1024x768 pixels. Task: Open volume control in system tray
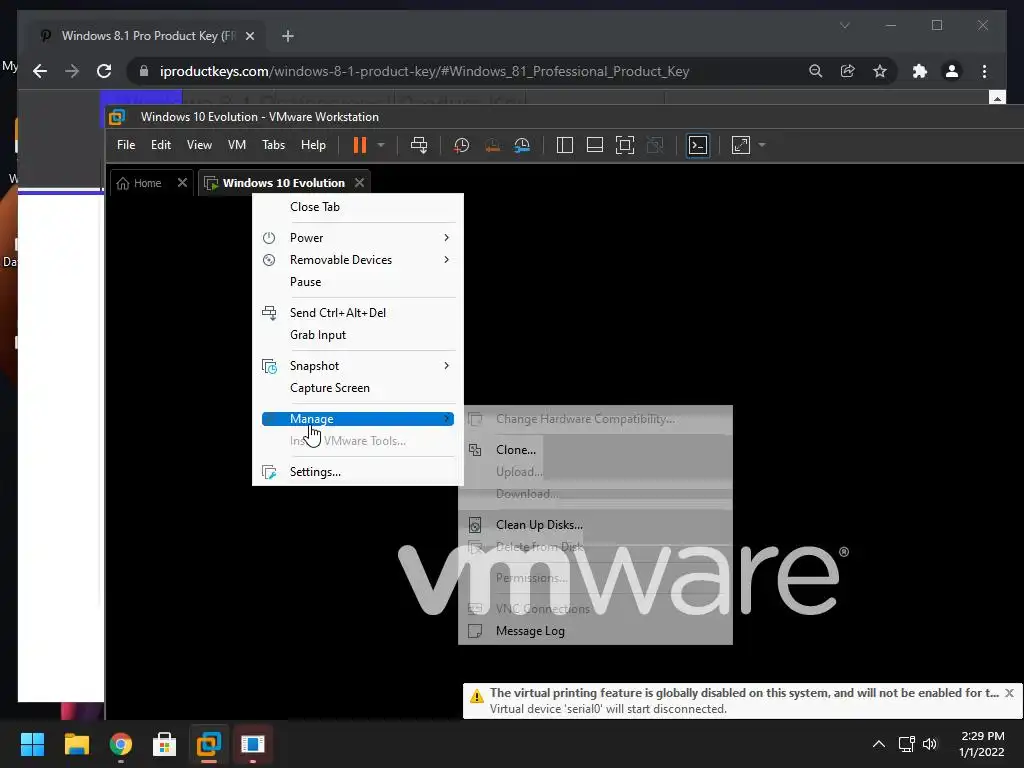pos(930,744)
